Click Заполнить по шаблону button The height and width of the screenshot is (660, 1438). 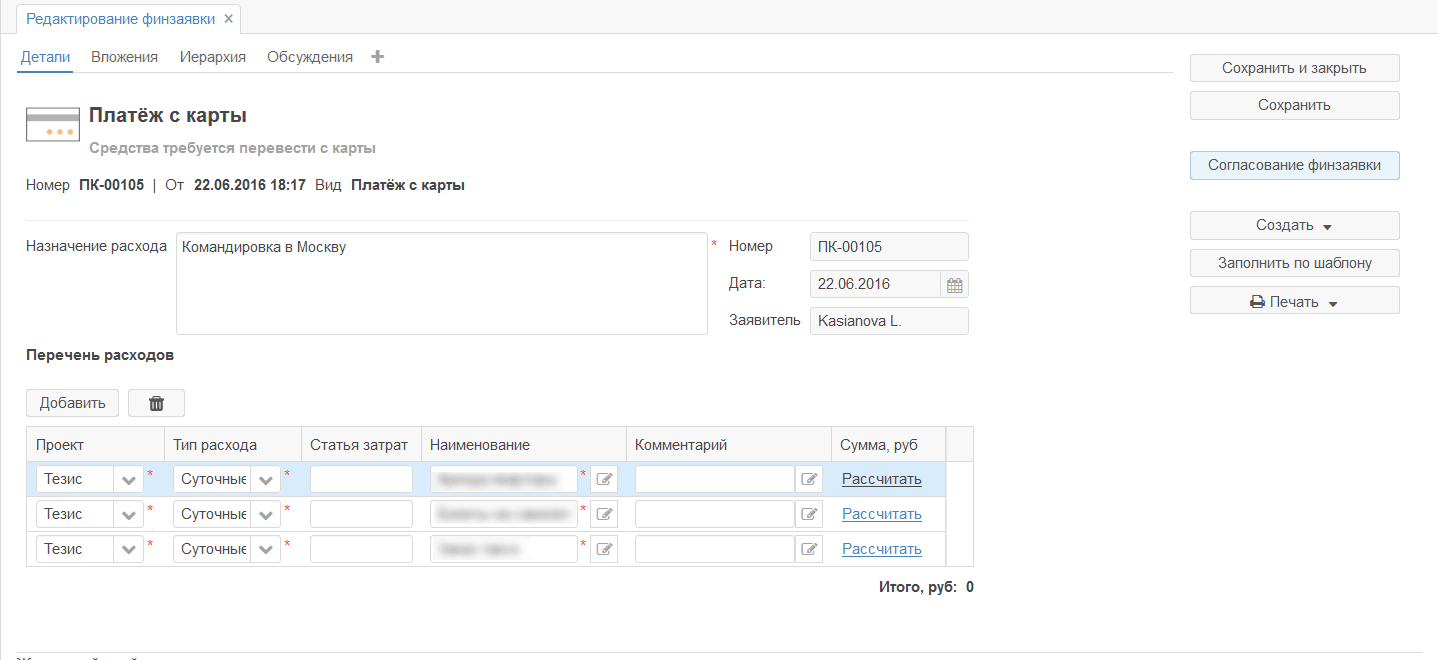1294,263
